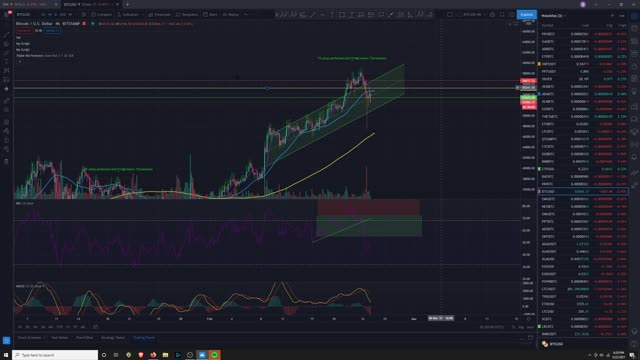Image resolution: width=640 pixels, height=360 pixels.
Task: Open the File Explorer taskbar icon
Action: click(165, 355)
